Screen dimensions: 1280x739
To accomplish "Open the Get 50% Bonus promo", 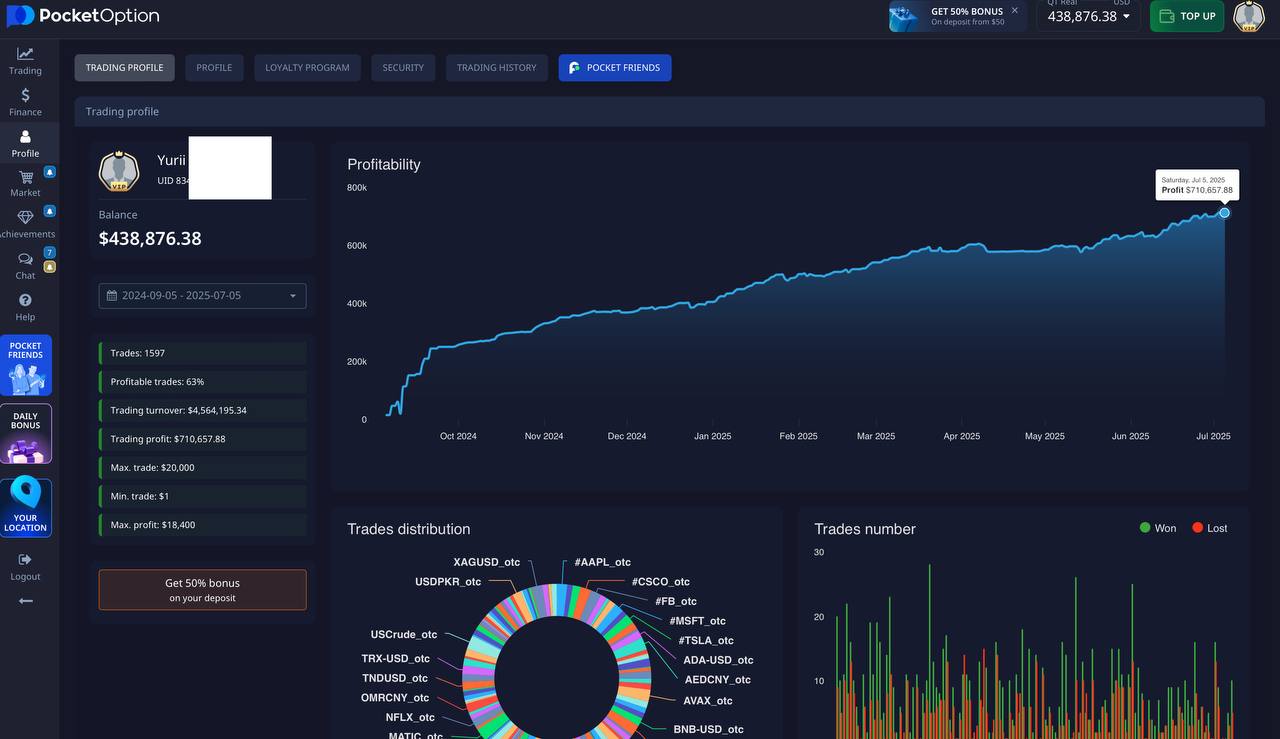I will [957, 16].
